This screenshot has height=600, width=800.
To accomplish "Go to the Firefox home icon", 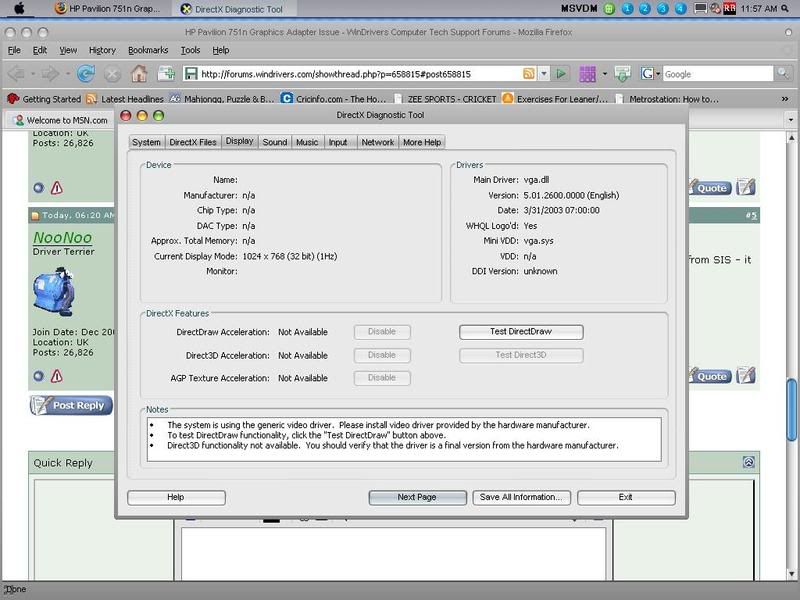I will point(139,74).
